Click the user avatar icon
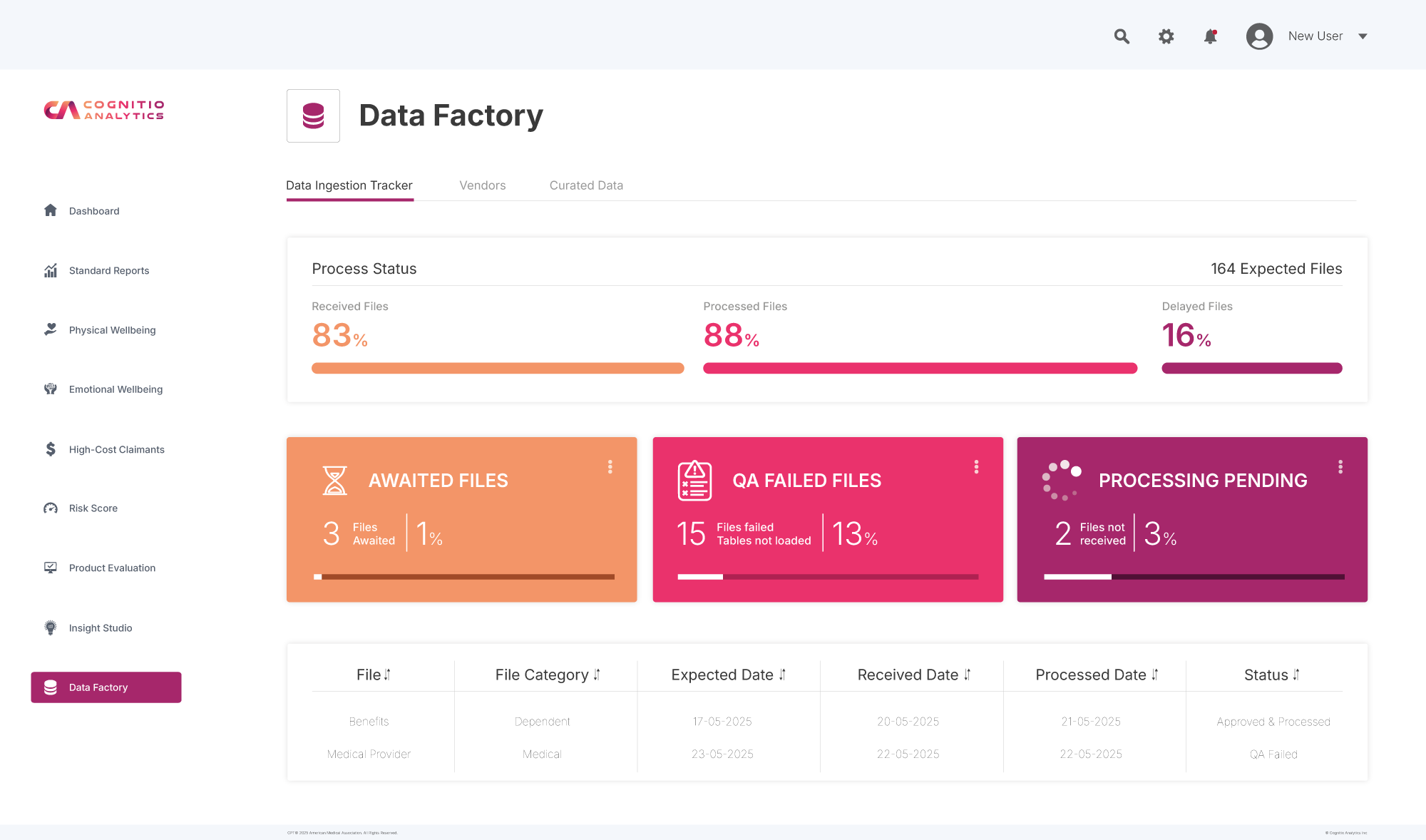Image resolution: width=1426 pixels, height=840 pixels. [1259, 36]
